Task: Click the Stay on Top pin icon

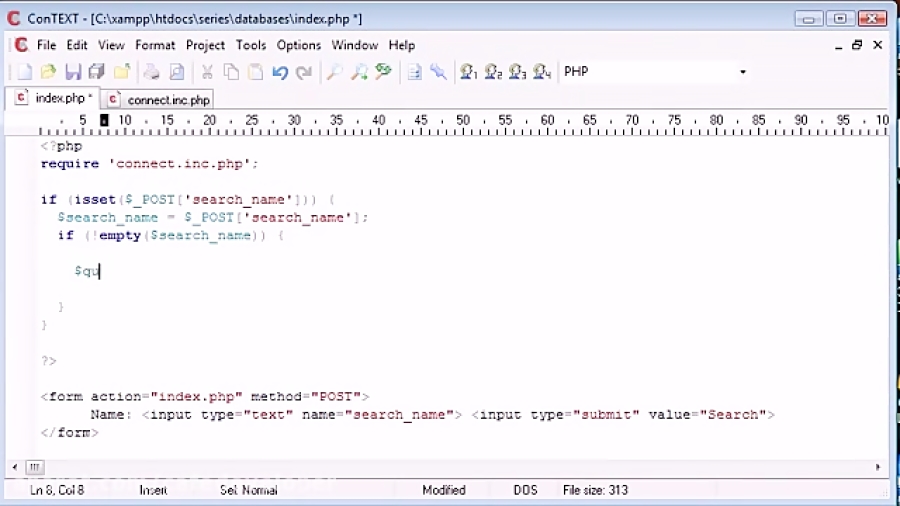Action: [x=439, y=72]
